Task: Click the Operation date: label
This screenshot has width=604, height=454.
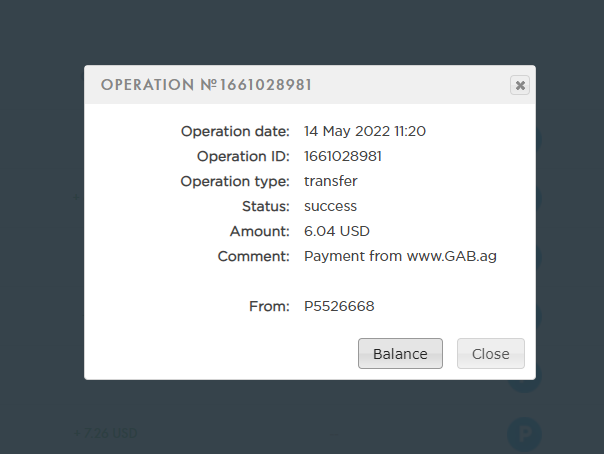Action: pos(235,131)
